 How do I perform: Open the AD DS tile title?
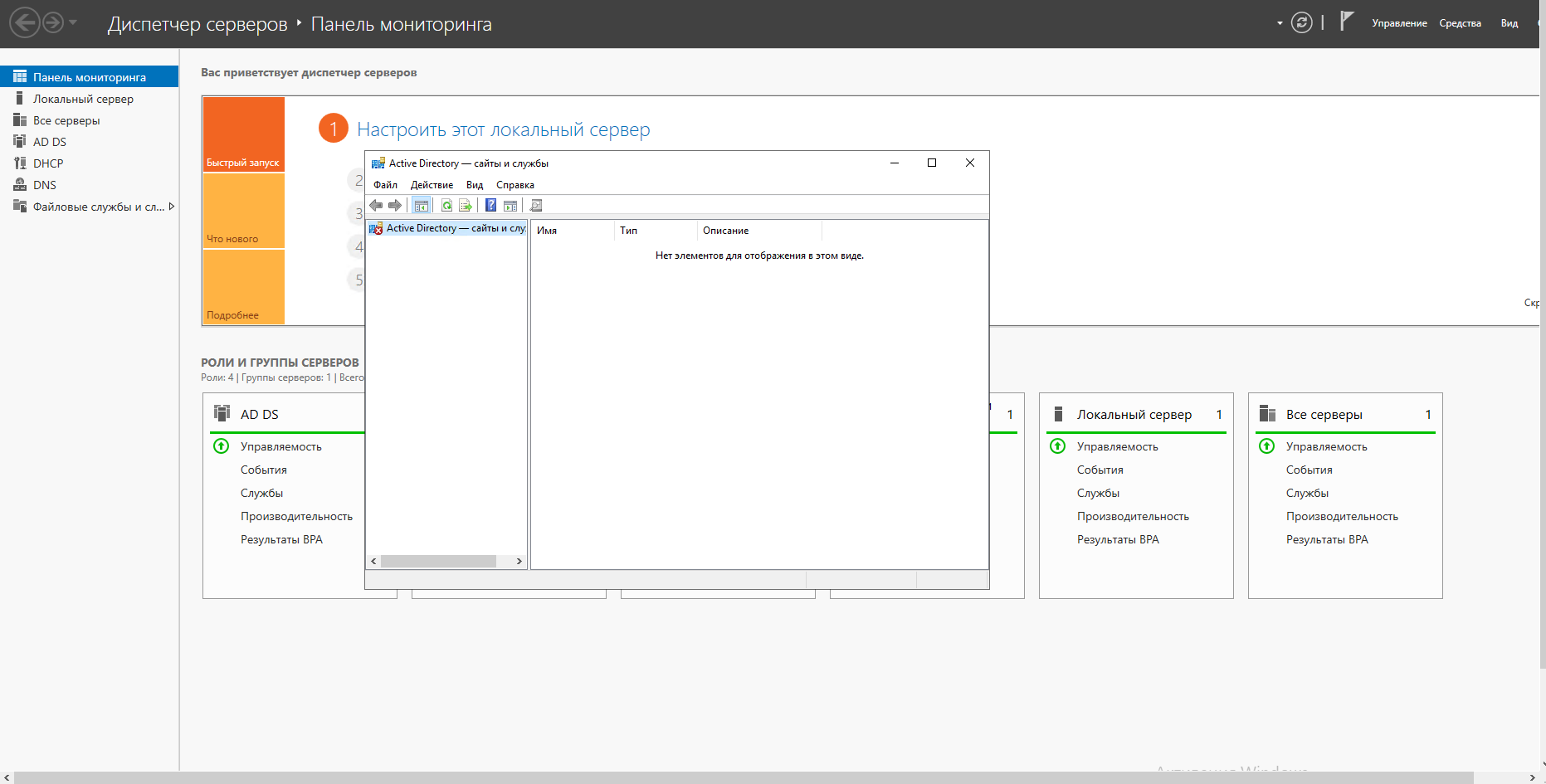pyautogui.click(x=260, y=414)
